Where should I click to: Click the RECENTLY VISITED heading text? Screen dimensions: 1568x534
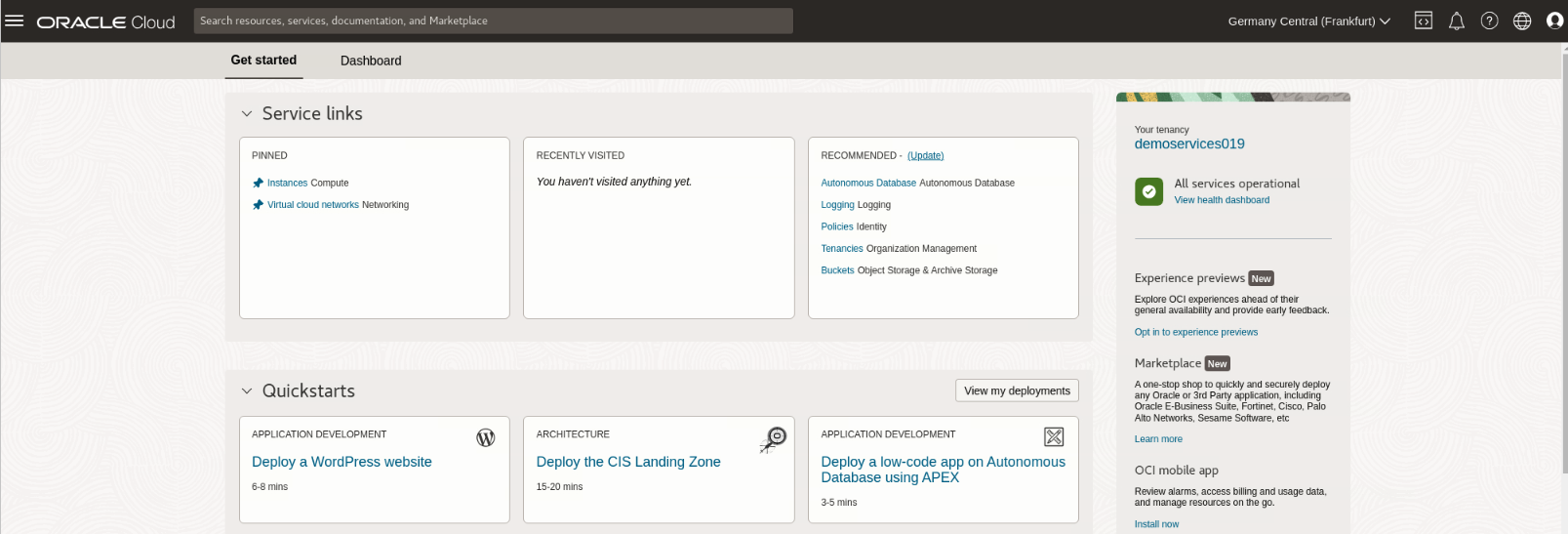[x=581, y=155]
